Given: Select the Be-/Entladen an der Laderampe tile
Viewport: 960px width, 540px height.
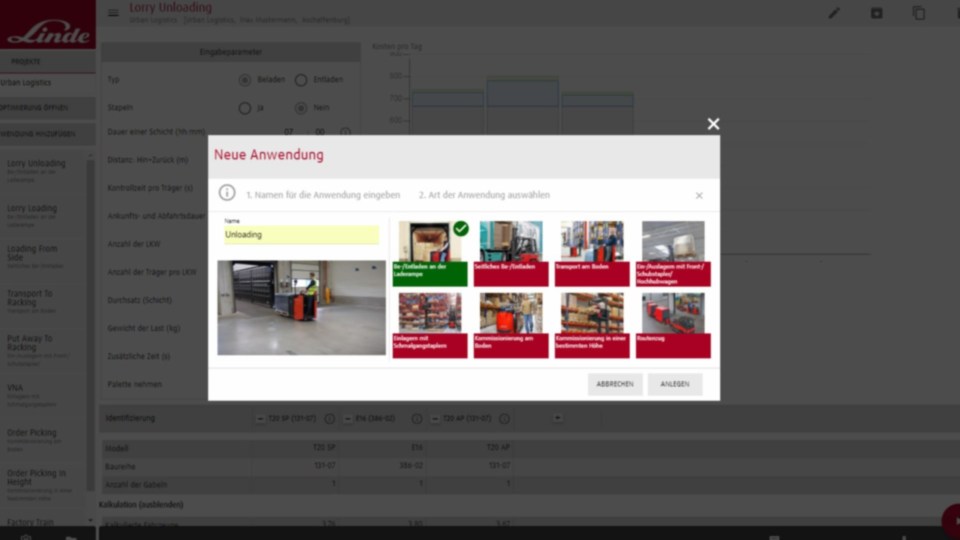Looking at the screenshot, I should [x=430, y=253].
